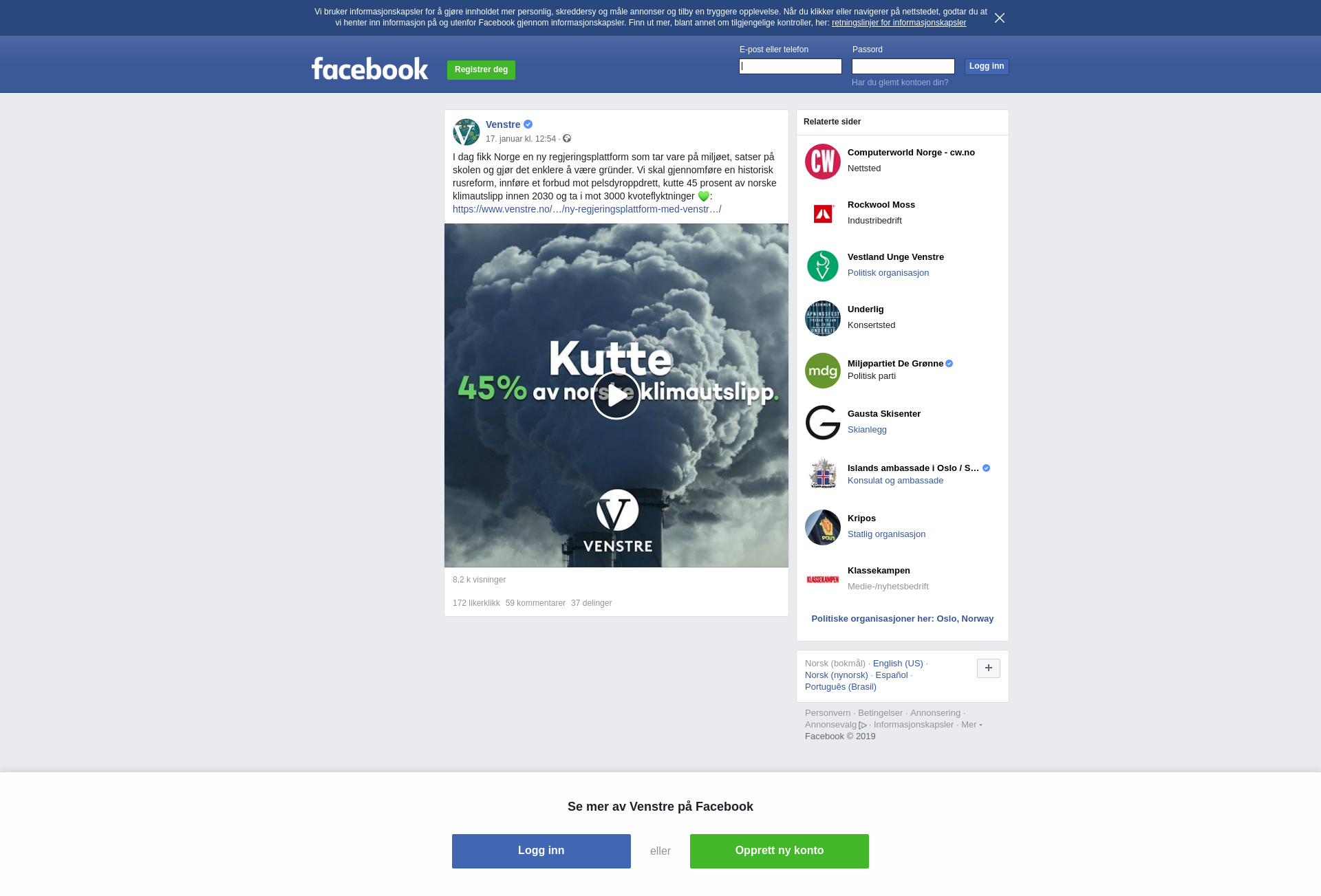Open Informasjonskapsler footer link
The width and height of the screenshot is (1321, 896).
pyautogui.click(x=914, y=725)
